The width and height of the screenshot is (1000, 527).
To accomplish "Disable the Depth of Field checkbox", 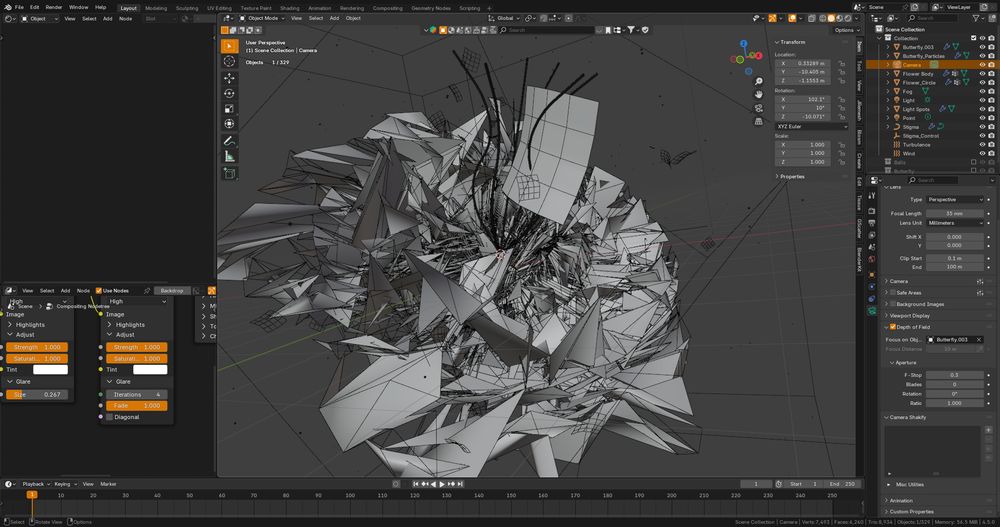I will pos(893,327).
